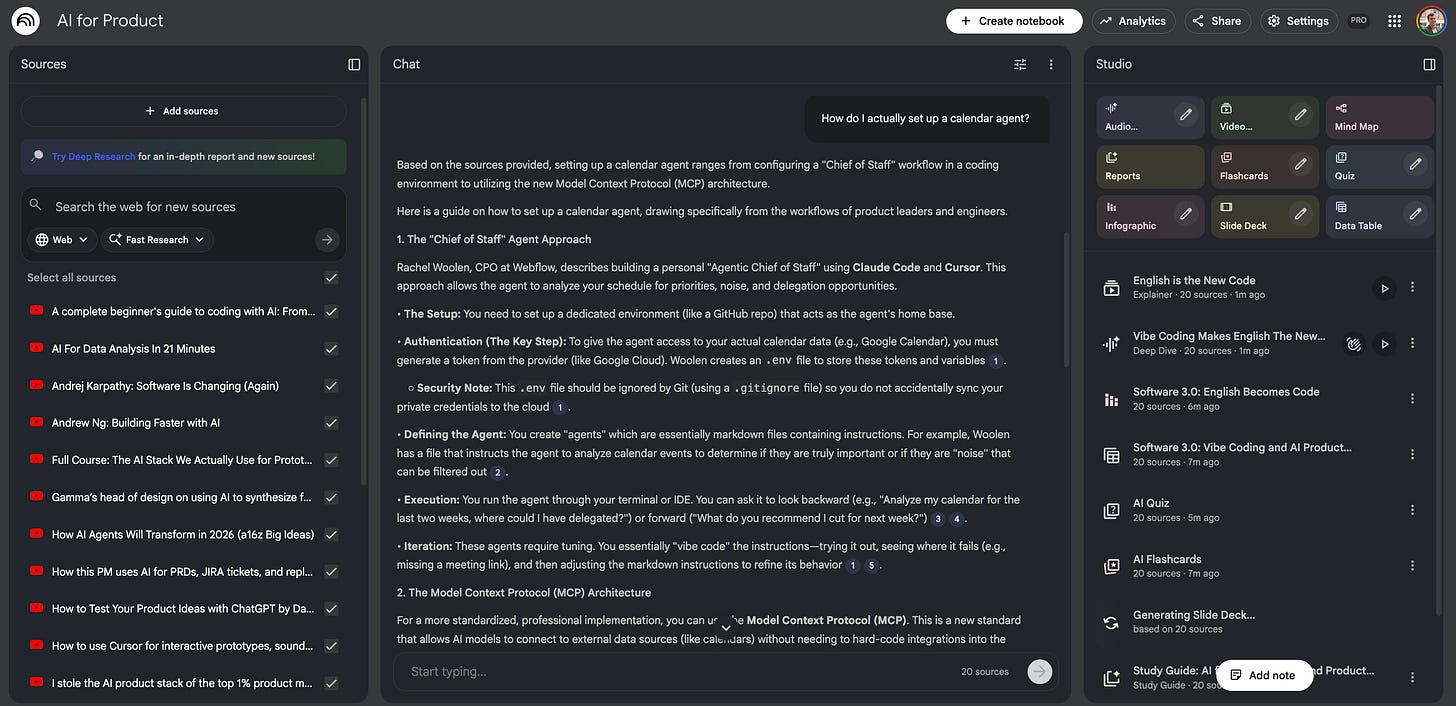Screen dimensions: 1456x706
Task: Open the Web source type dropdown
Action: (x=60, y=239)
